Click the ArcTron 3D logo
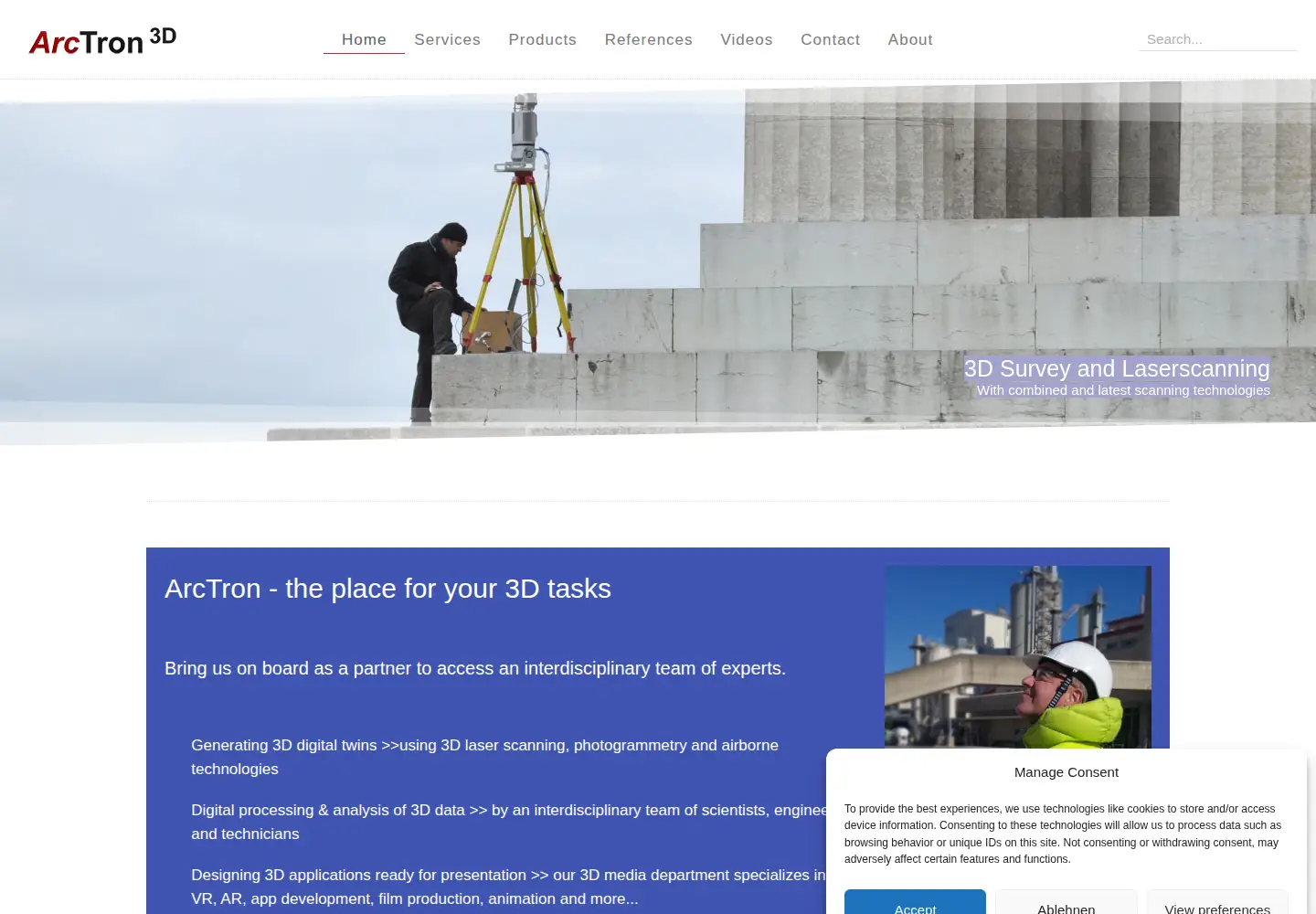Image resolution: width=1316 pixels, height=914 pixels. (102, 41)
